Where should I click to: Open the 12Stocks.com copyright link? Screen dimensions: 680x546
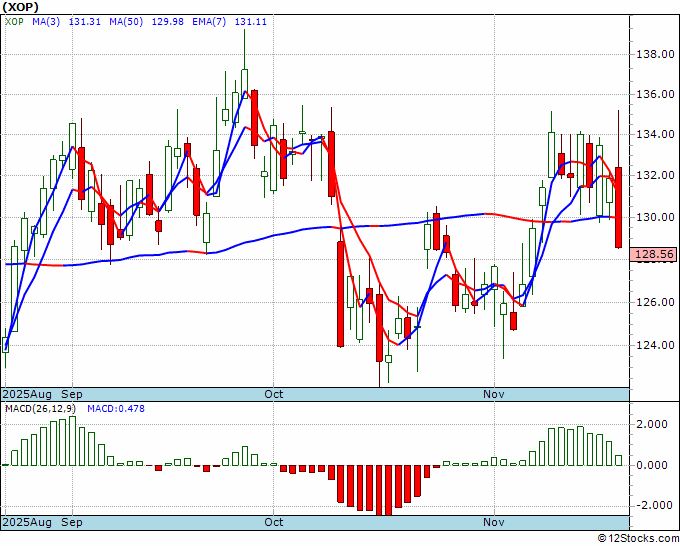point(638,539)
